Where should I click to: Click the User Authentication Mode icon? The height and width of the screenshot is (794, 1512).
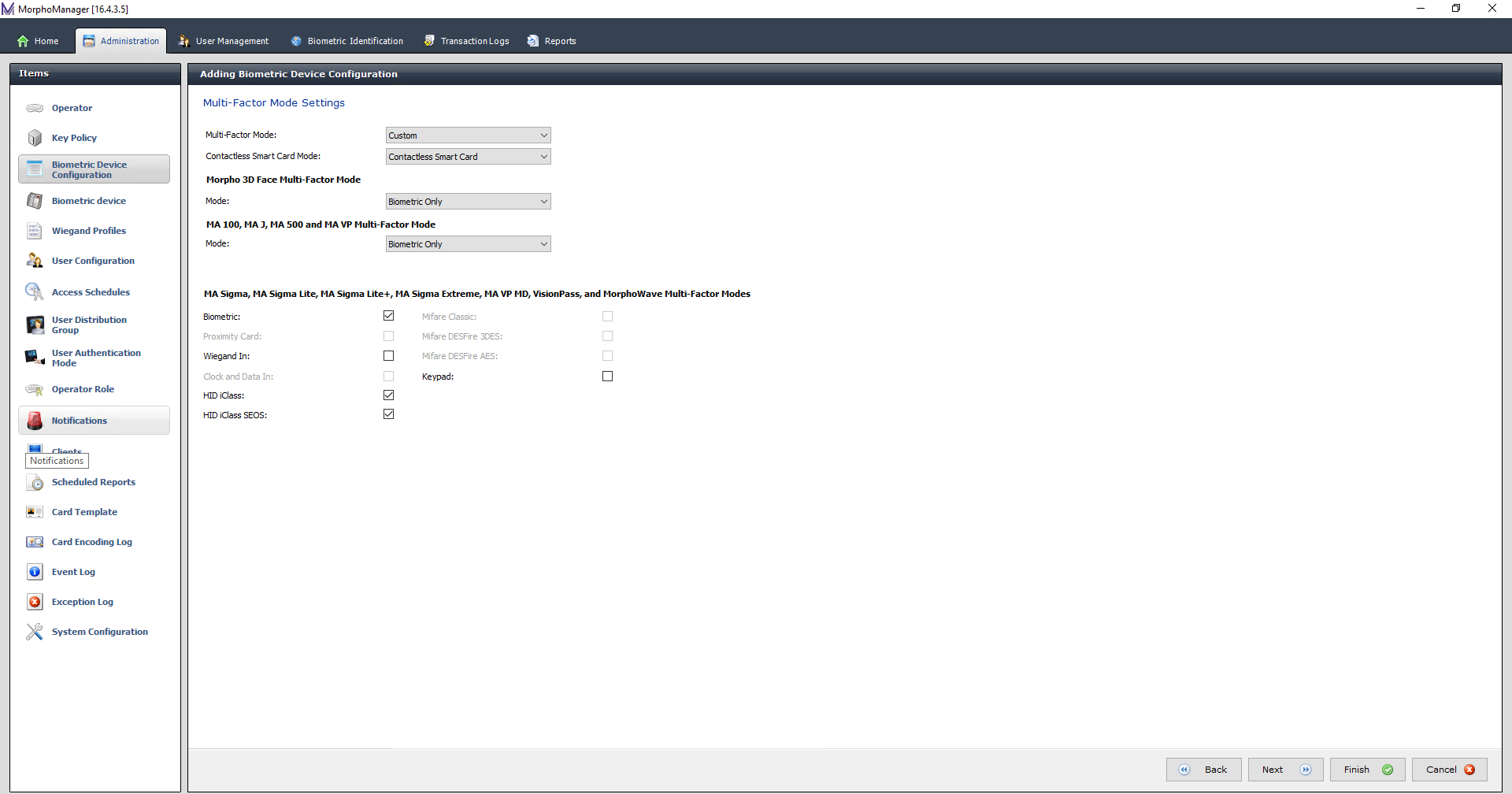[35, 358]
